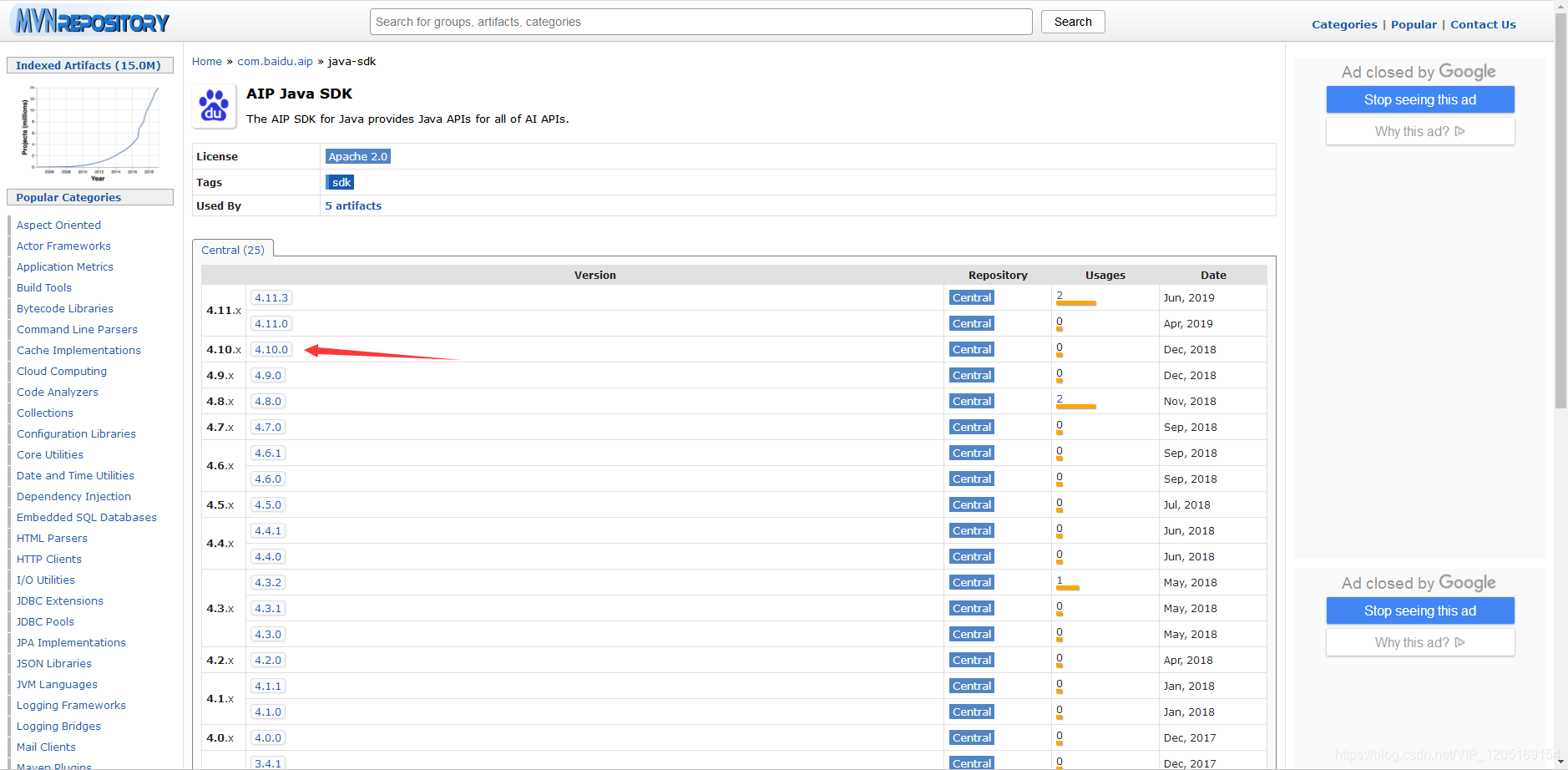Screen dimensions: 1568x770
Task: Open the Actor Frameworks category
Action: coord(63,246)
